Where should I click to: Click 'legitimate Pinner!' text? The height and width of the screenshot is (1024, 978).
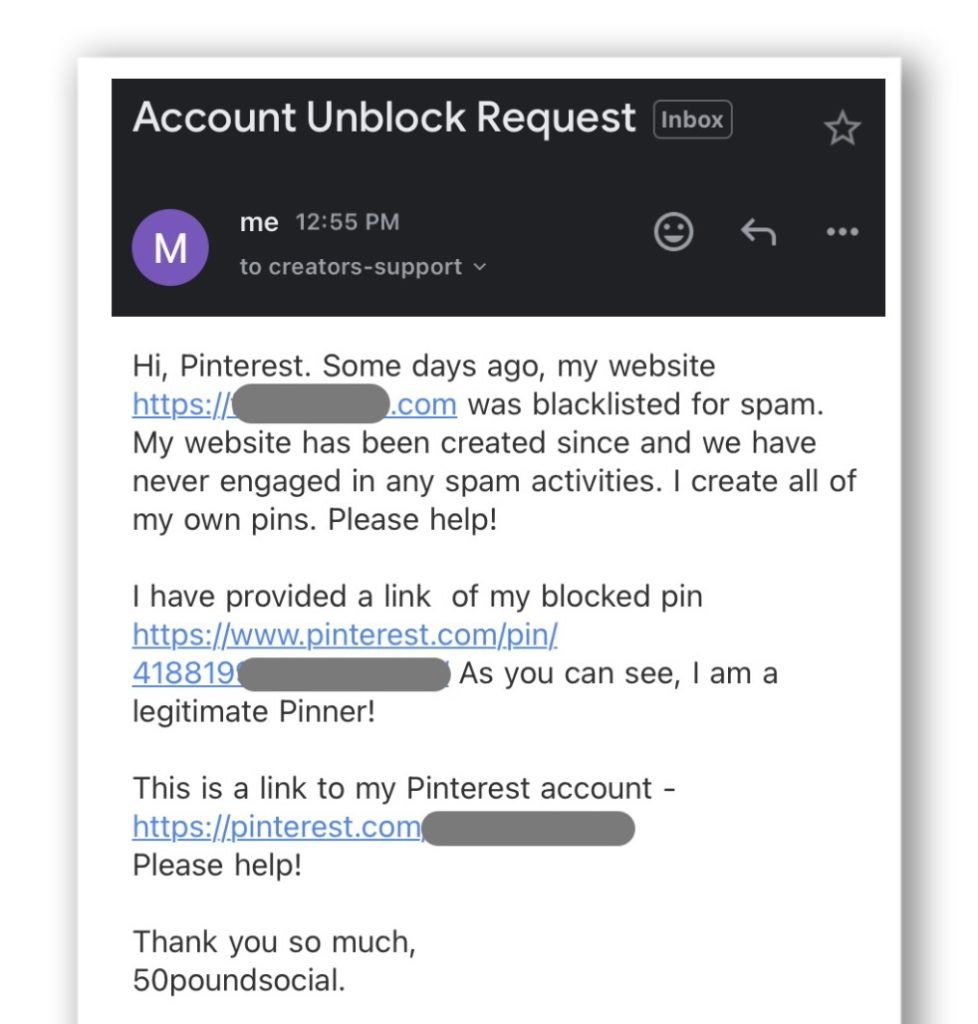[x=253, y=713]
